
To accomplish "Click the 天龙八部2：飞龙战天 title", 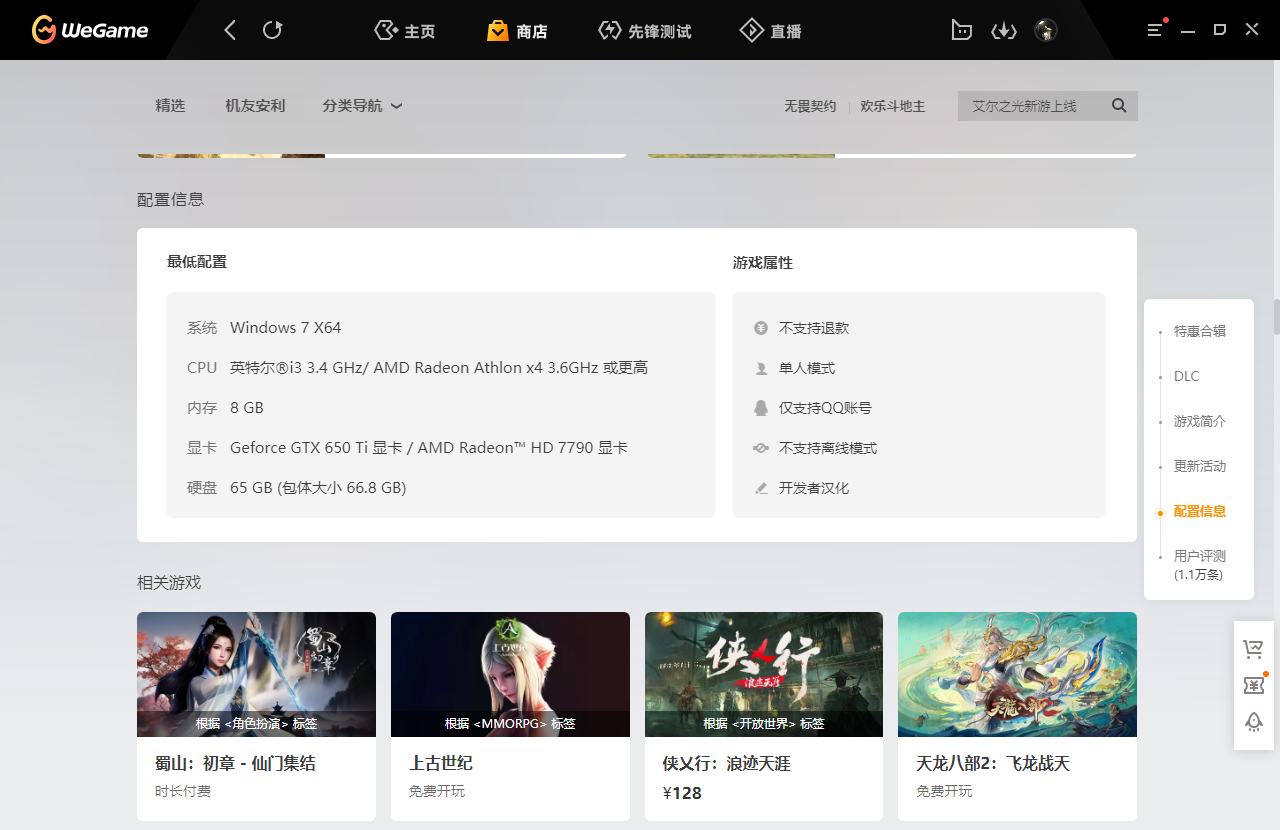I will [x=993, y=764].
